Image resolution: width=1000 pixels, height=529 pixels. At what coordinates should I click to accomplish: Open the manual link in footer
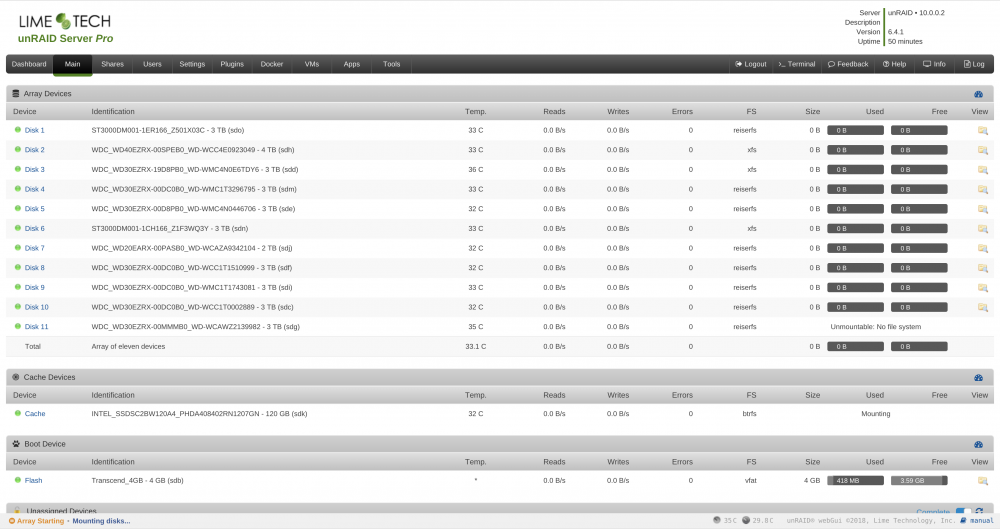click(982, 521)
